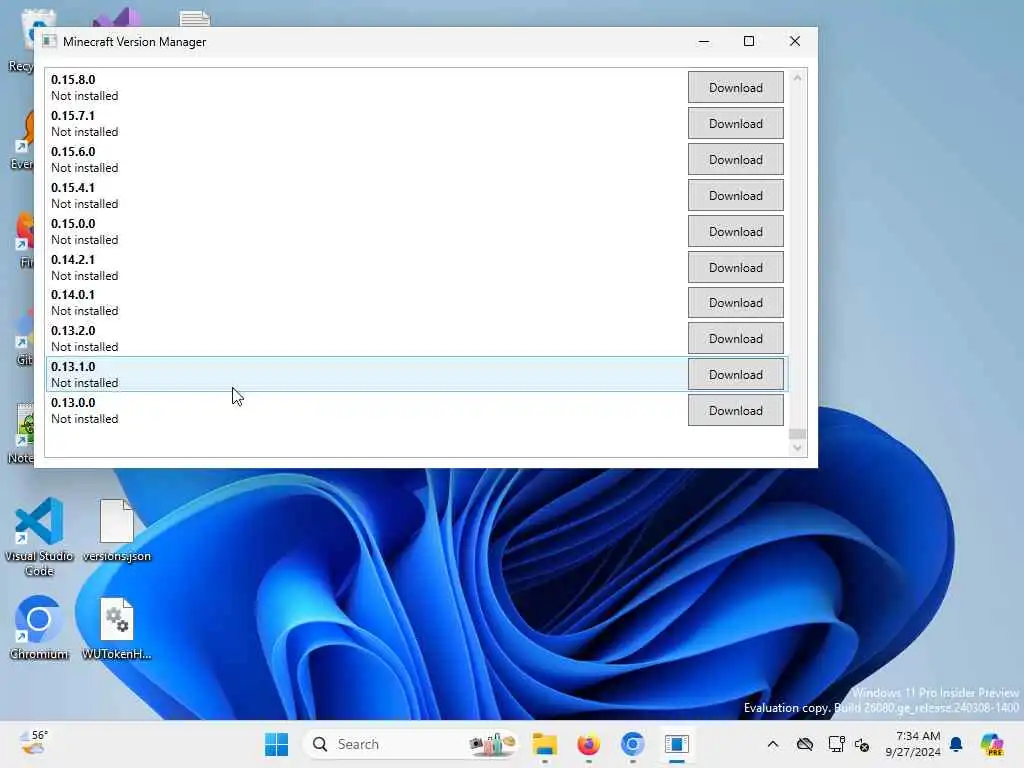Select the 0.14.0.1 version row
Viewport: 1024px width, 768px height.
click(x=417, y=302)
